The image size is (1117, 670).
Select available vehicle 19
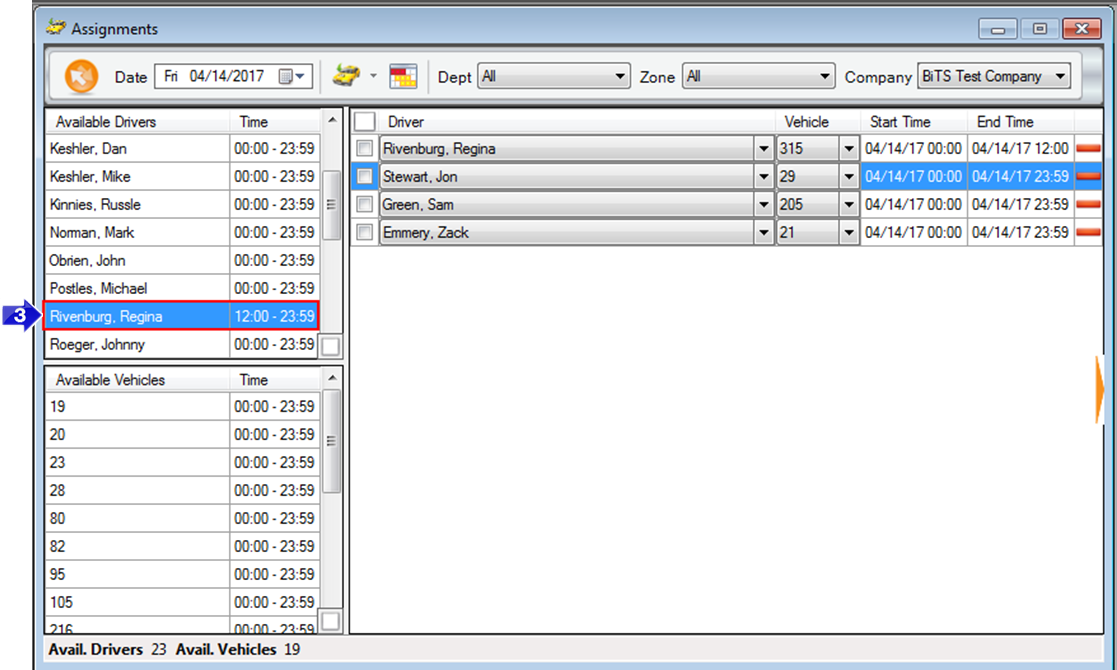coord(182,407)
